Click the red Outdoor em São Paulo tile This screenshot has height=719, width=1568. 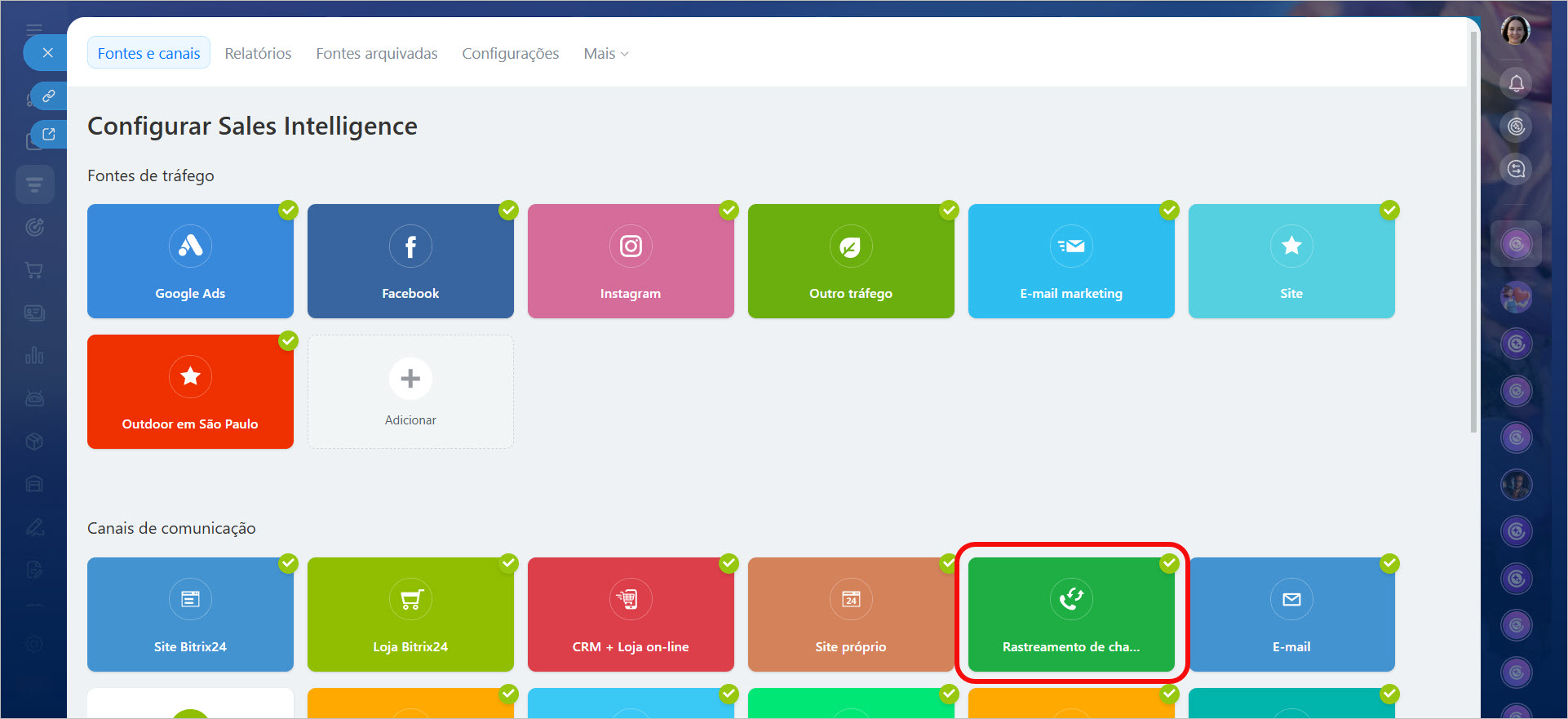click(x=190, y=392)
